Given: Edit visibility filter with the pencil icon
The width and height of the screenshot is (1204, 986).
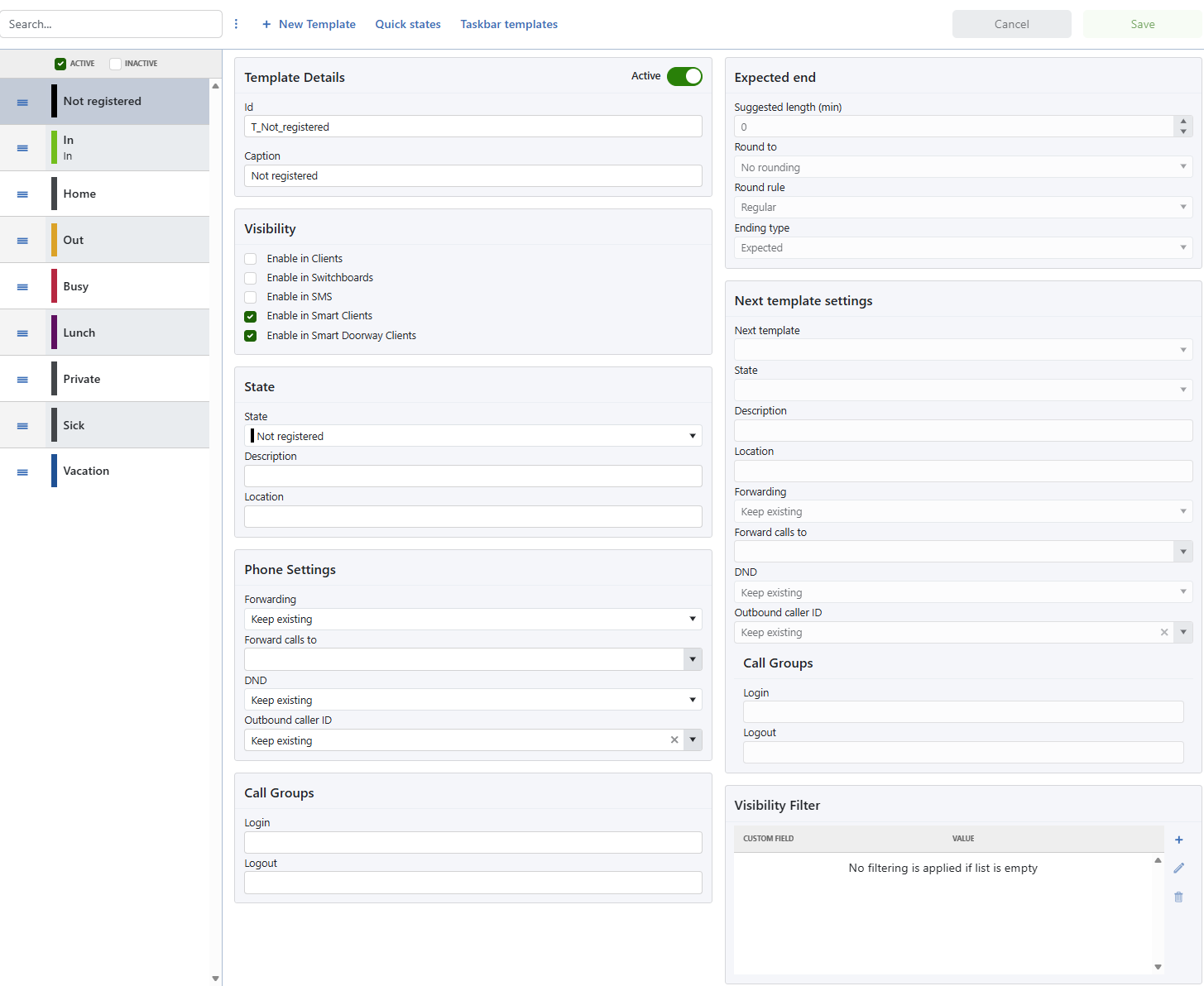Looking at the screenshot, I should 1179,868.
